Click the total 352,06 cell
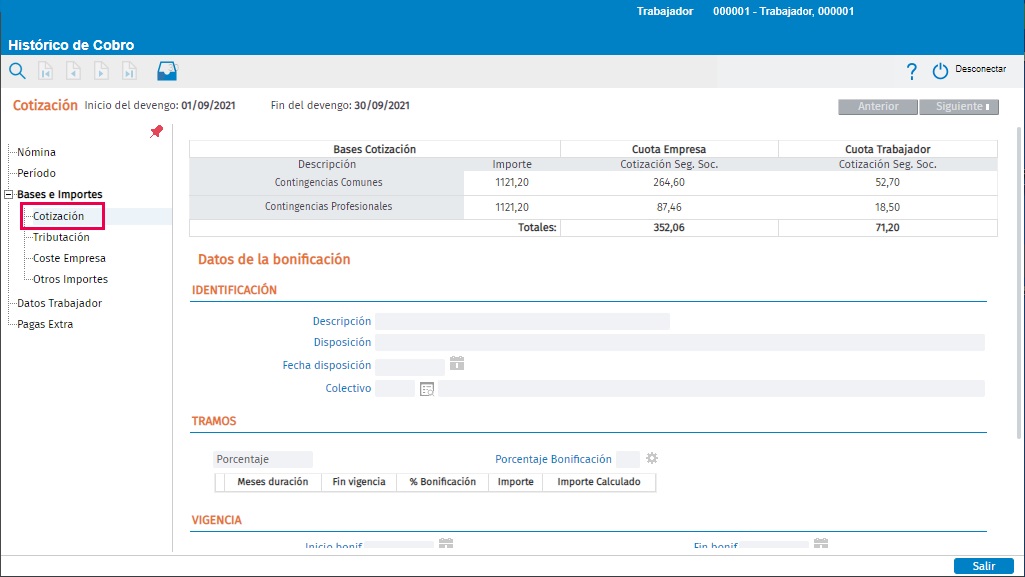The width and height of the screenshot is (1025, 577). tap(669, 227)
